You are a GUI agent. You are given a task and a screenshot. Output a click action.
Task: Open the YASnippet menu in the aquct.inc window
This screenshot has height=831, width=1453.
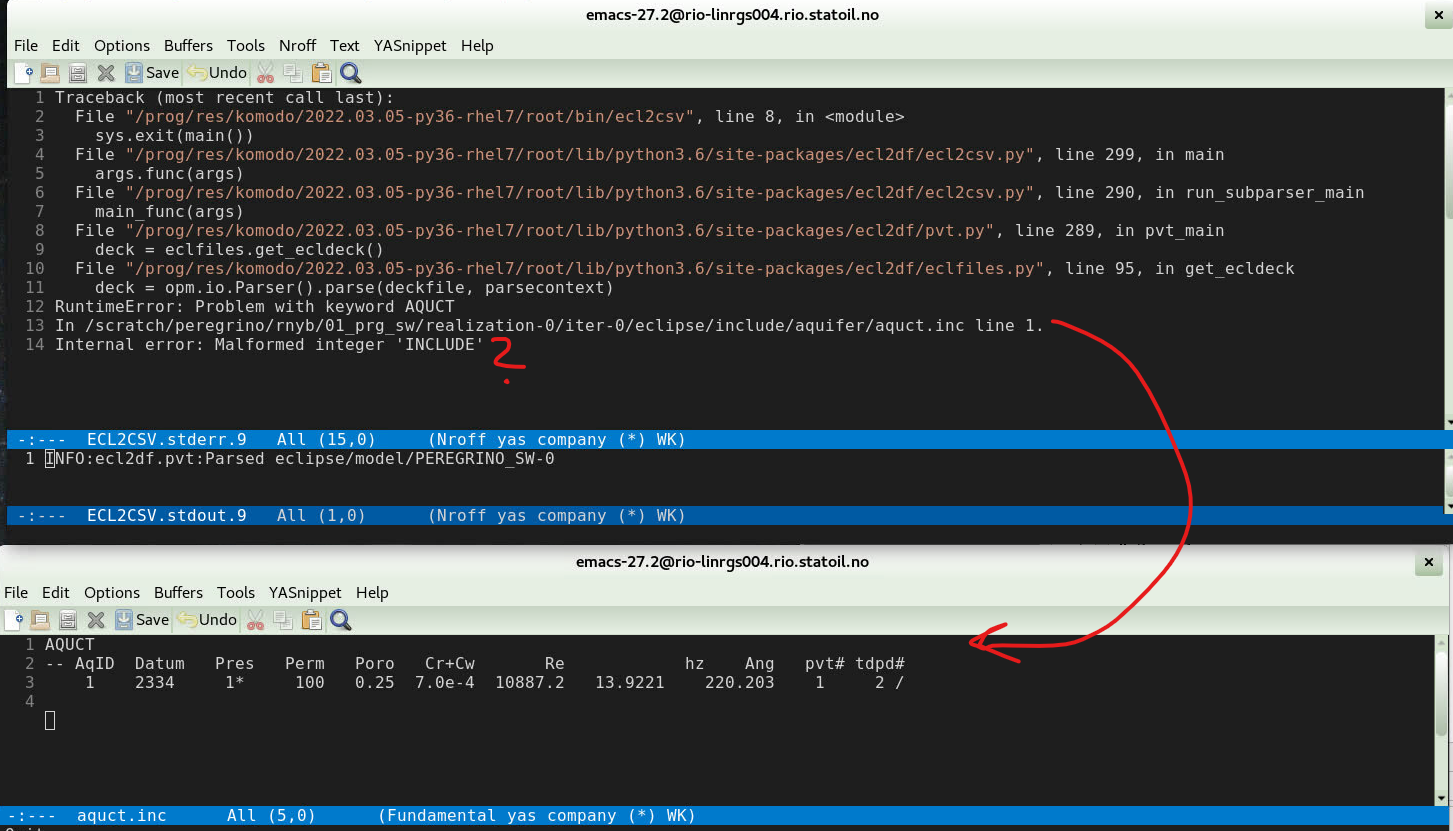(305, 592)
